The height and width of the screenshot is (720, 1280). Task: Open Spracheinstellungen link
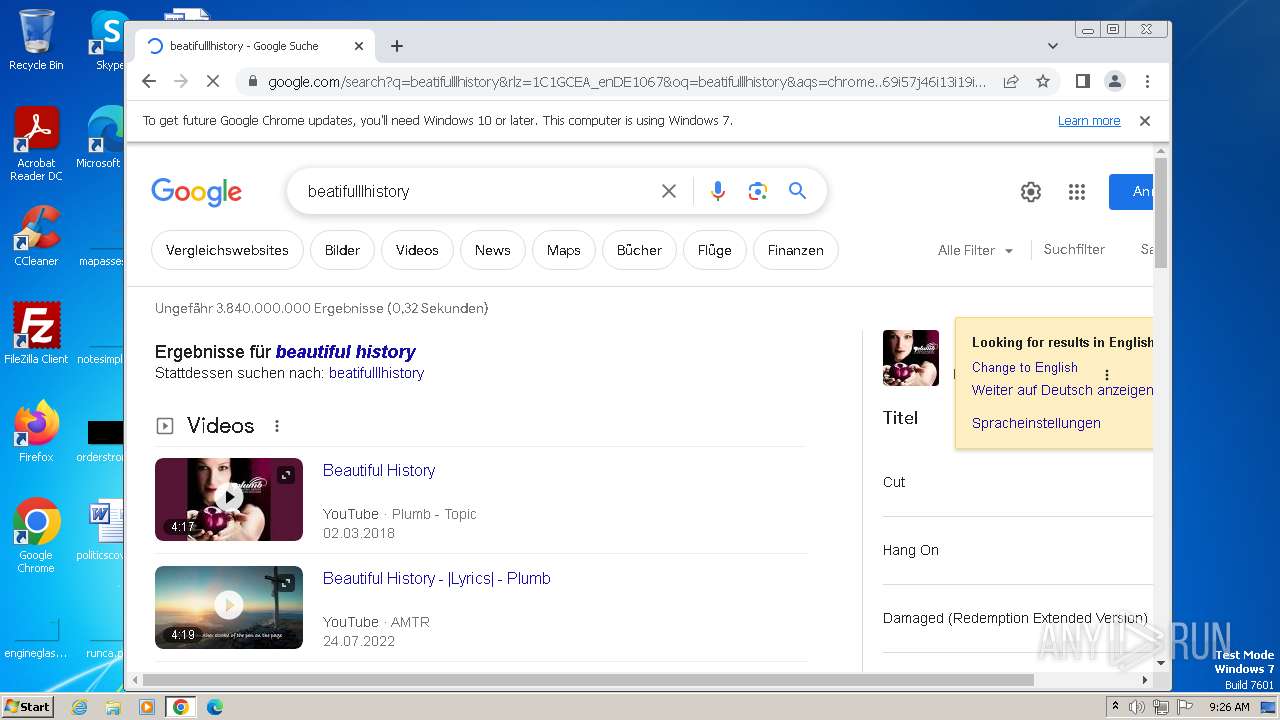coord(1036,423)
